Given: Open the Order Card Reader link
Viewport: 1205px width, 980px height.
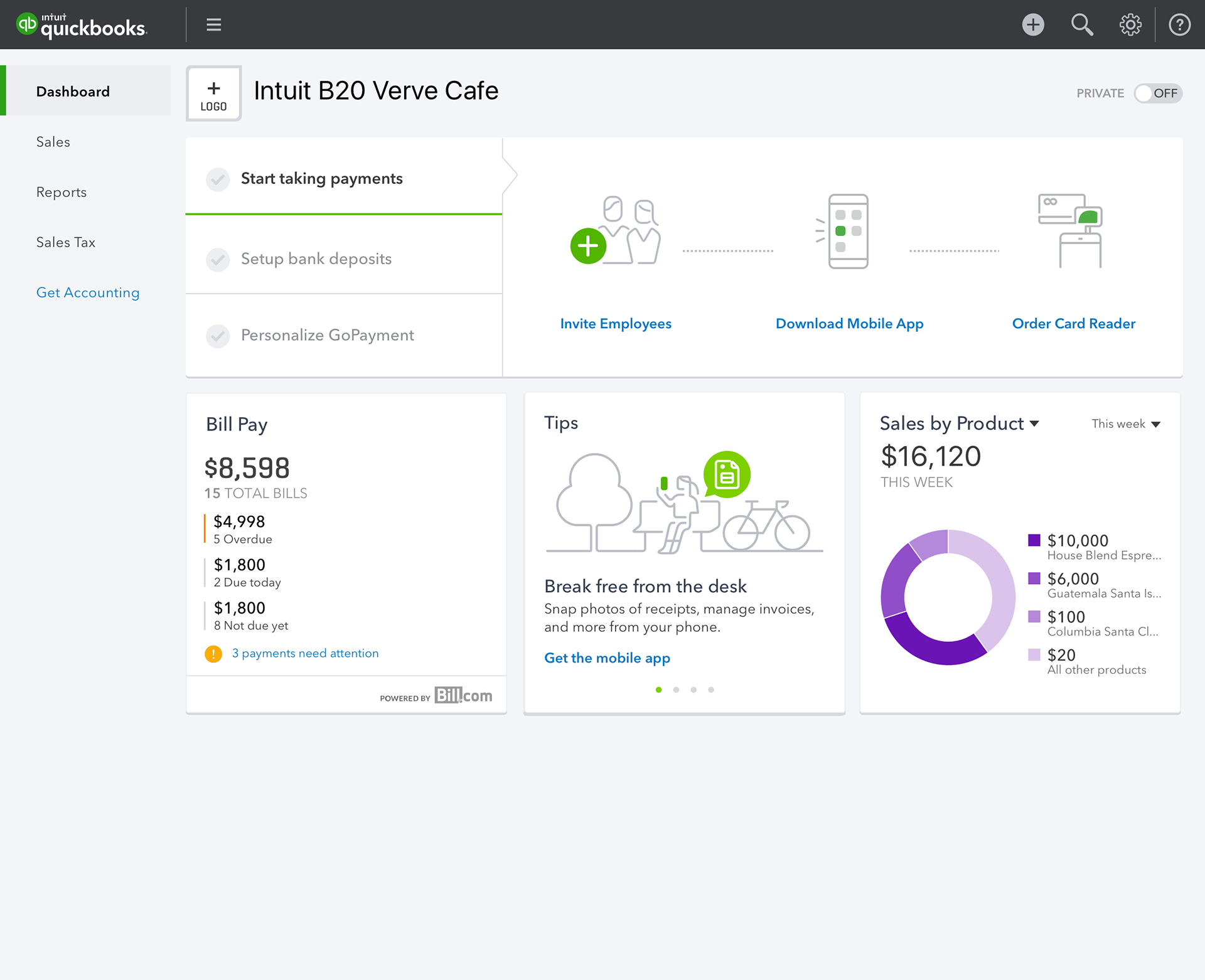Looking at the screenshot, I should click(1074, 324).
